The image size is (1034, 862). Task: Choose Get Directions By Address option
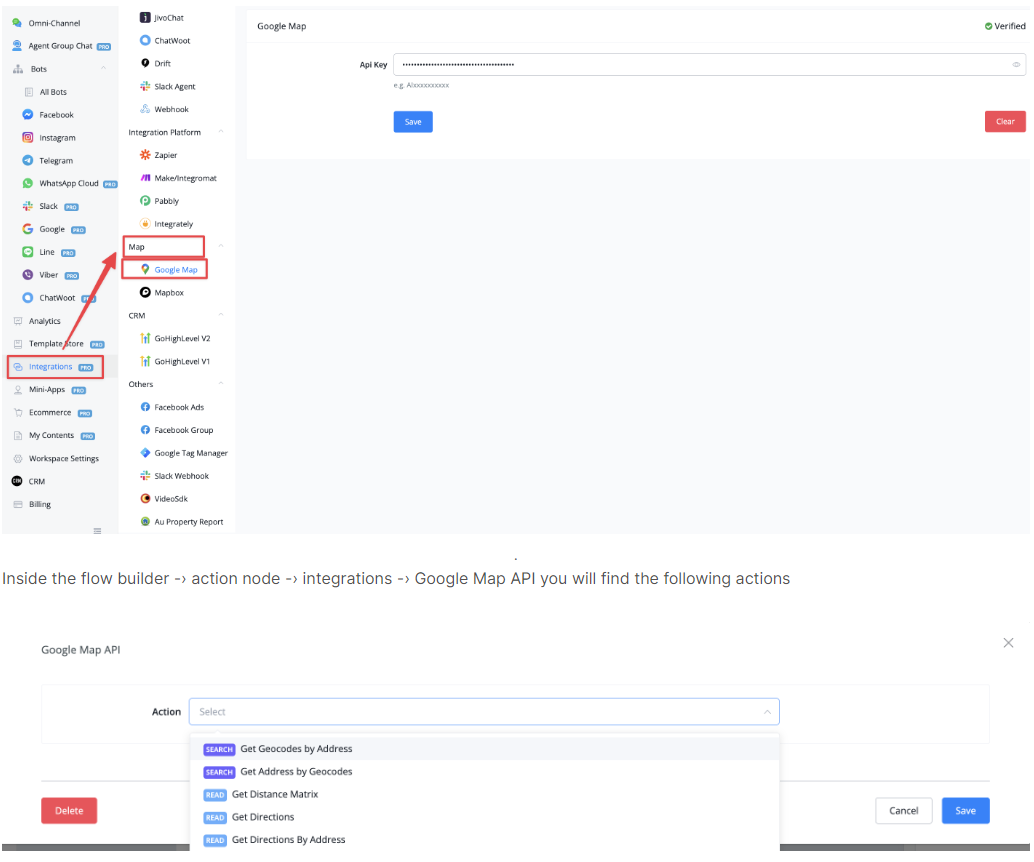pos(485,840)
